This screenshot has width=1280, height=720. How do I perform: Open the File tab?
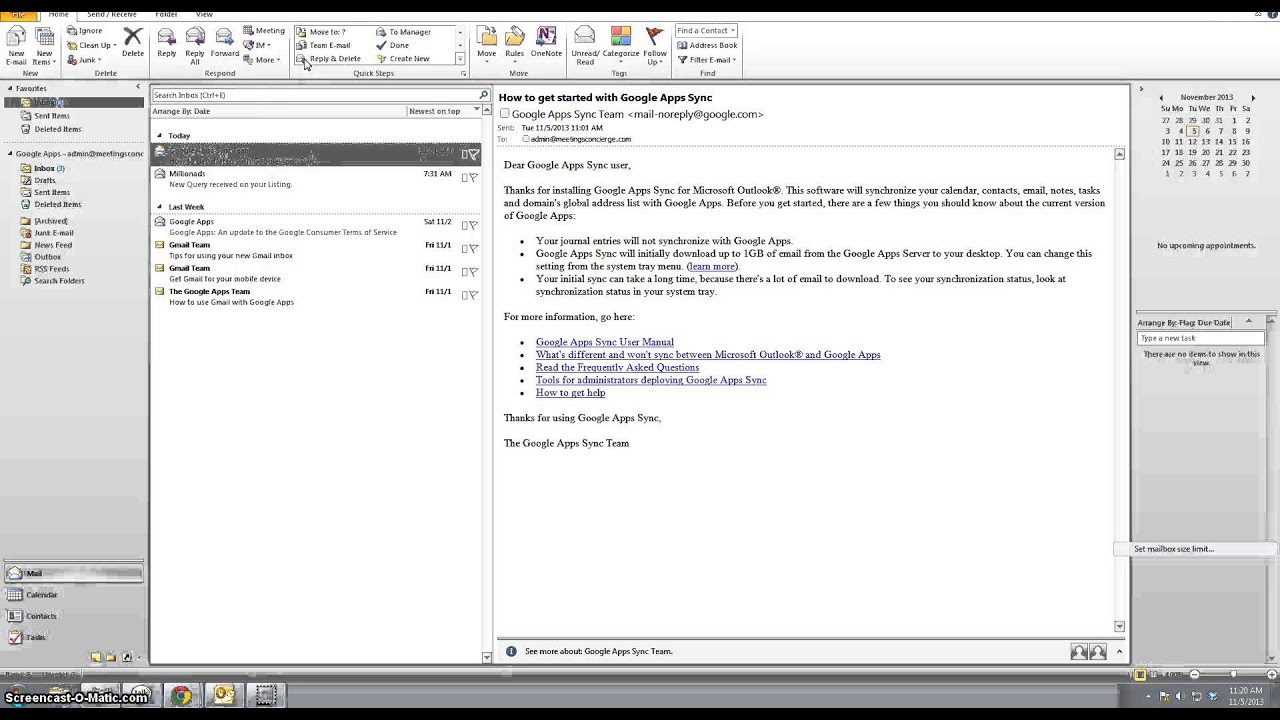(18, 14)
